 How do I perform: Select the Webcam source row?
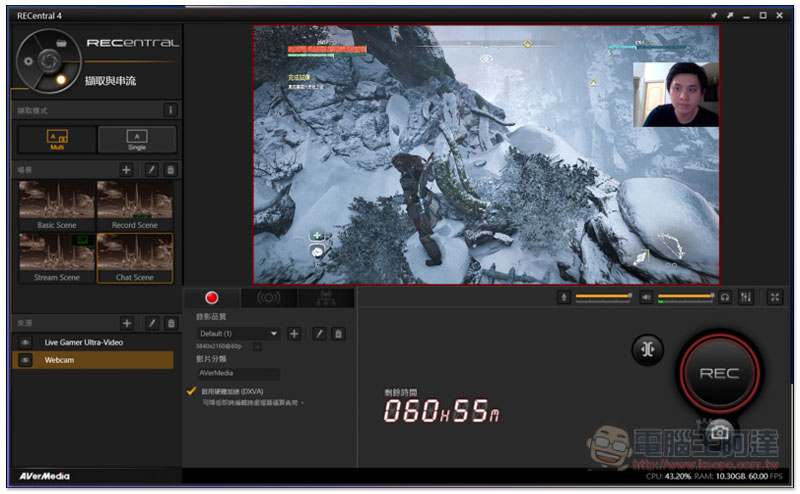(x=93, y=360)
